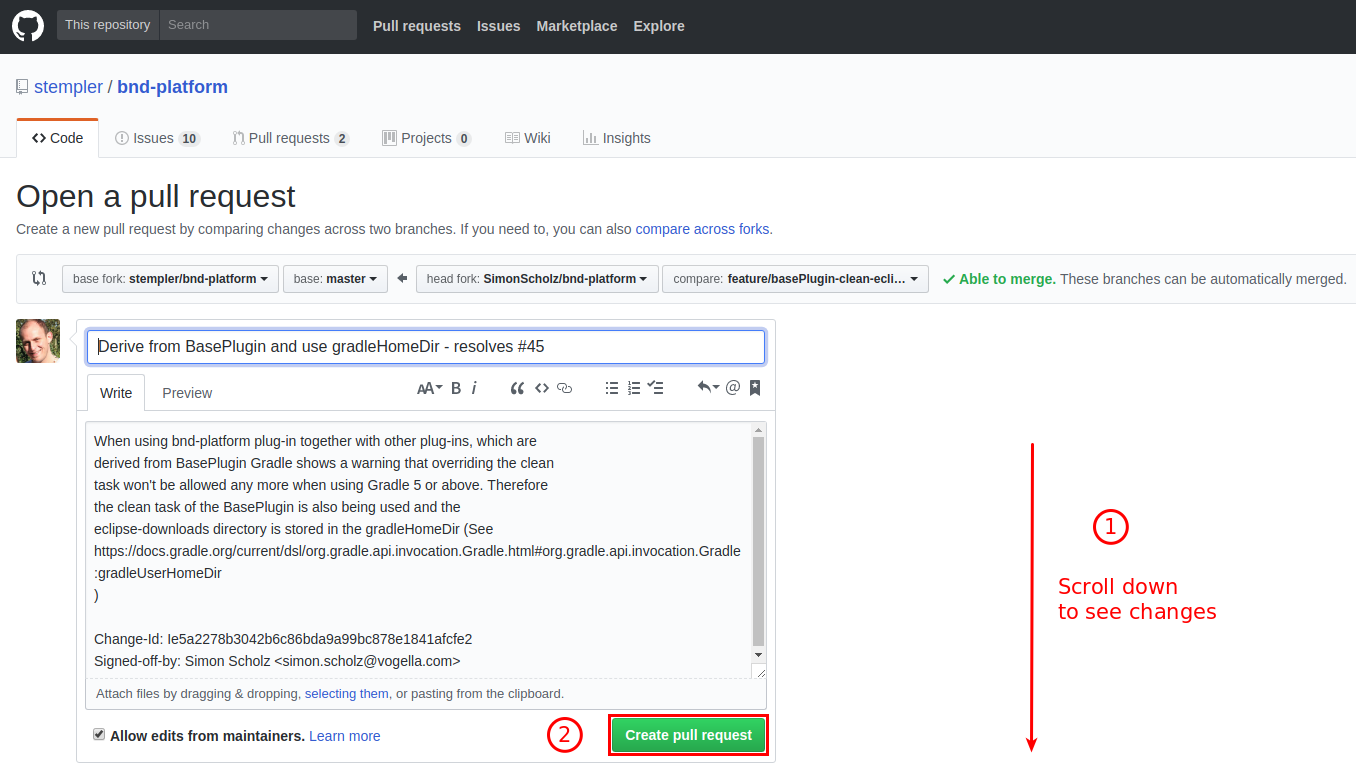The height and width of the screenshot is (770, 1356).
Task: Open Pull requests in top navigation
Action: point(417,26)
